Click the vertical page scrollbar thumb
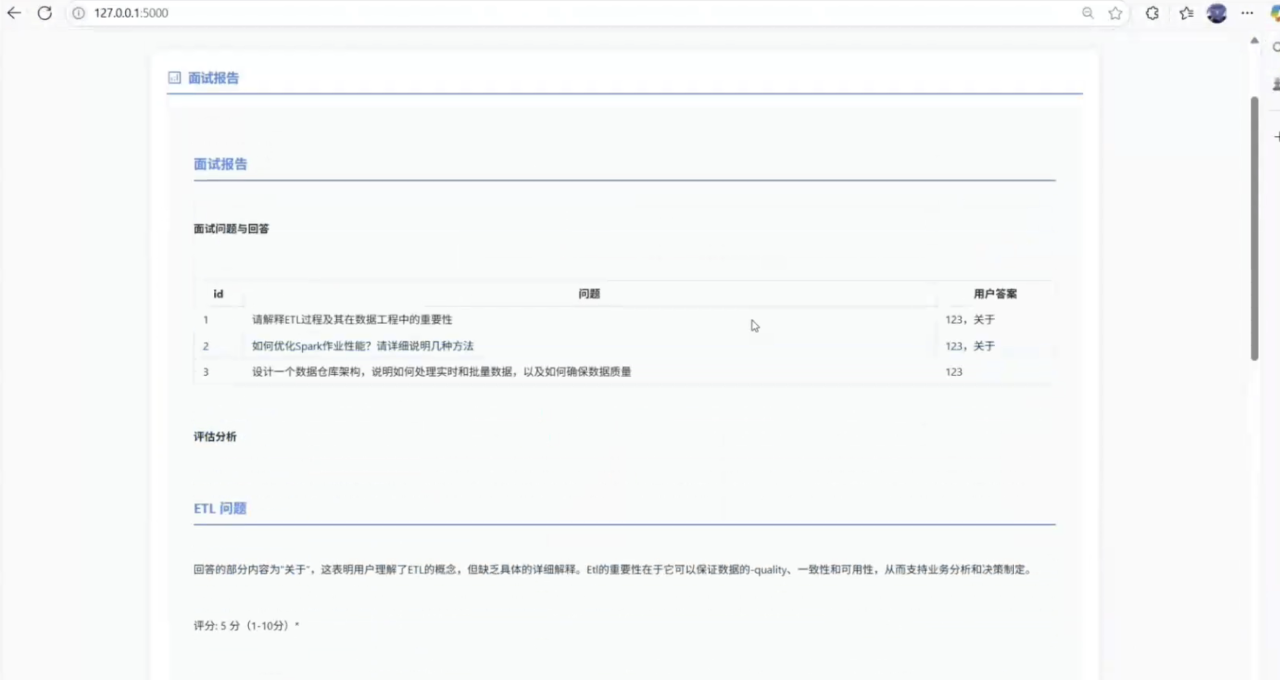The height and width of the screenshot is (680, 1280). click(x=1255, y=228)
